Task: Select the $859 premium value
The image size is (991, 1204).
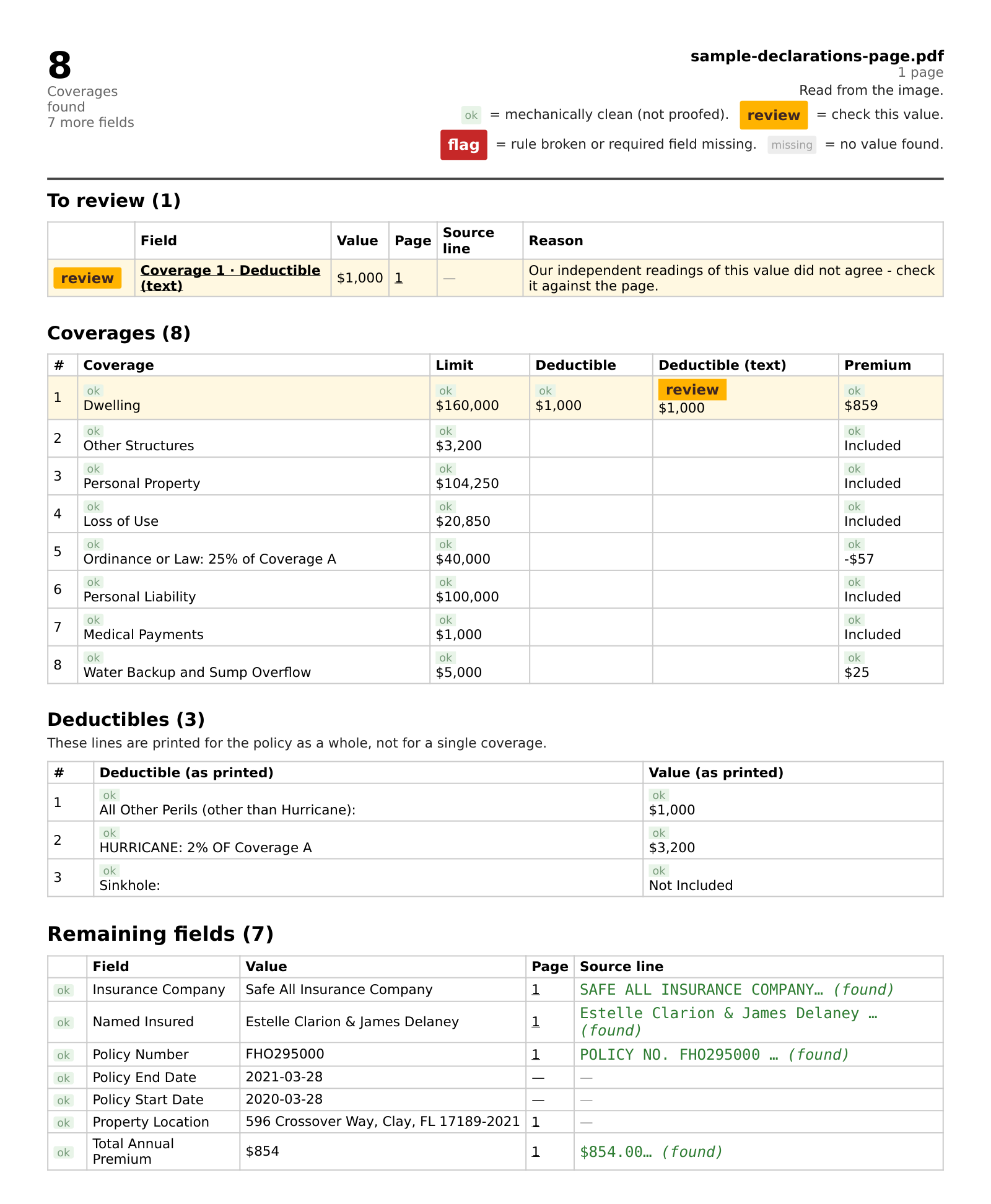Action: (x=862, y=406)
